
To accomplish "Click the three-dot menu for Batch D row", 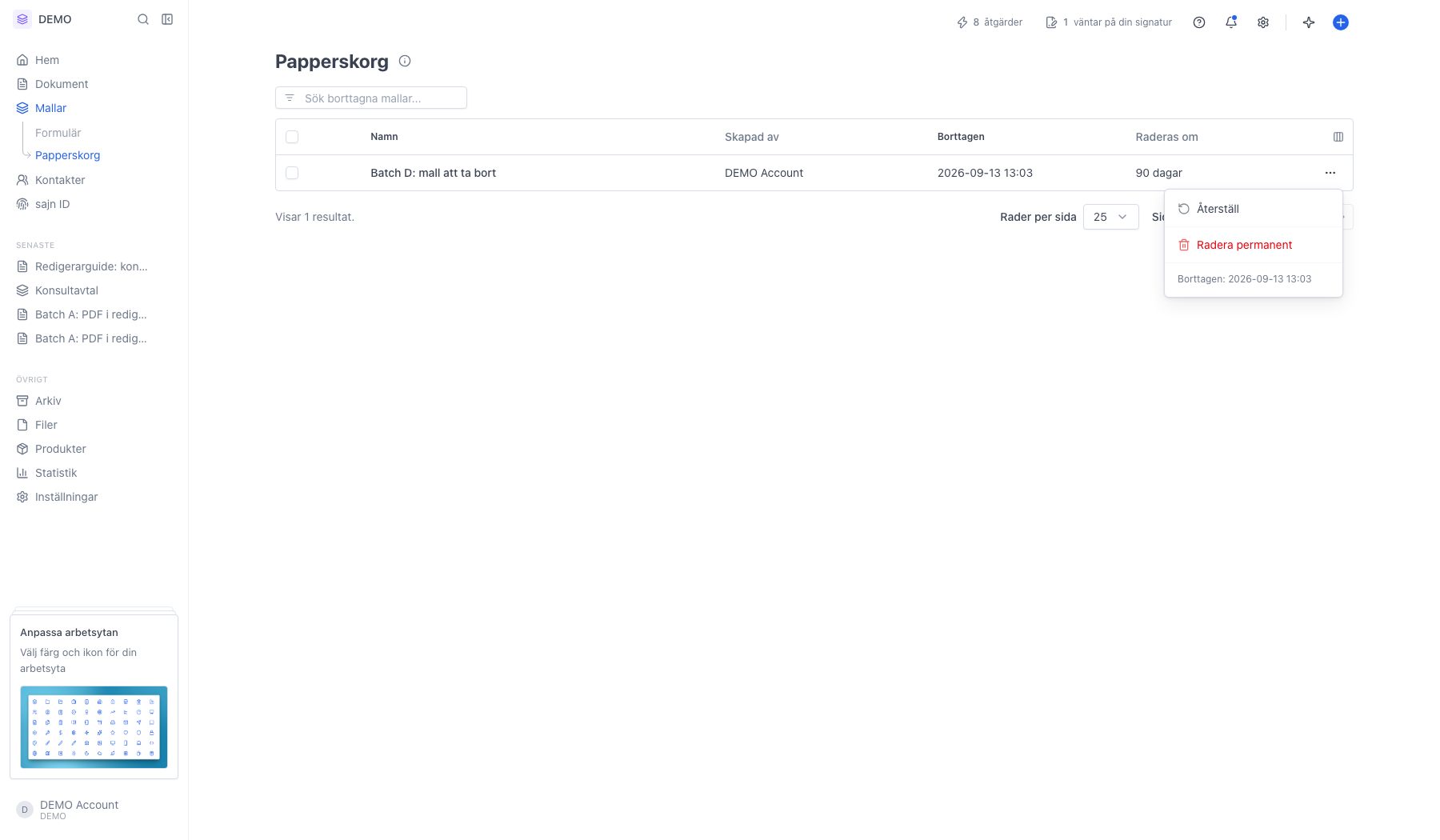I will 1330,173.
